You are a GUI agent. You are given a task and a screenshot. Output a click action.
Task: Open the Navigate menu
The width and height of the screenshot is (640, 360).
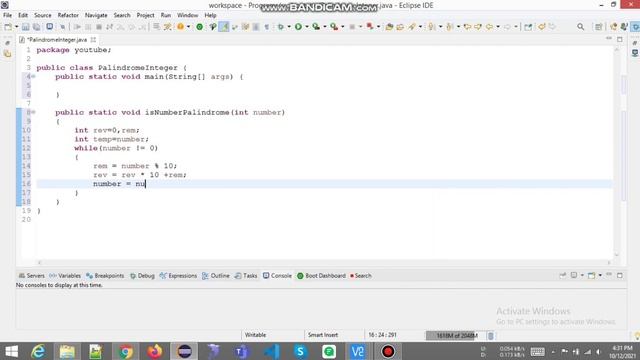point(96,15)
